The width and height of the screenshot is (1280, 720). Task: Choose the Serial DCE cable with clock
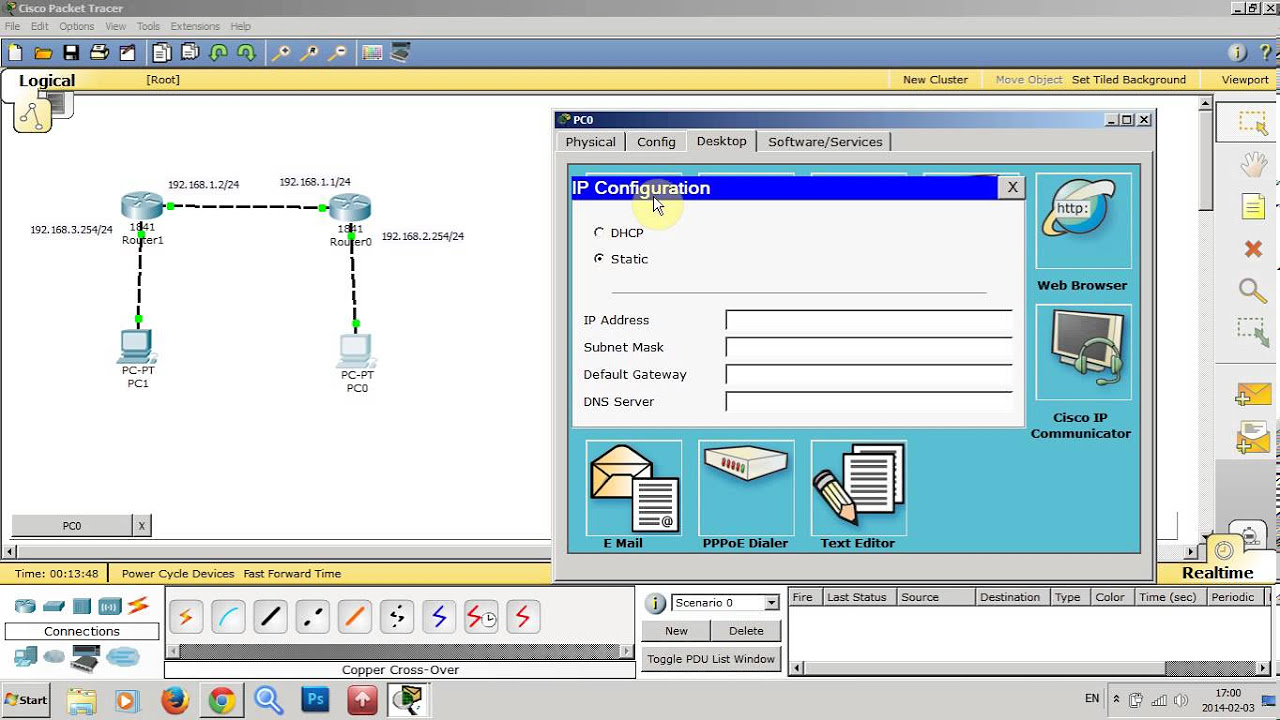point(481,618)
